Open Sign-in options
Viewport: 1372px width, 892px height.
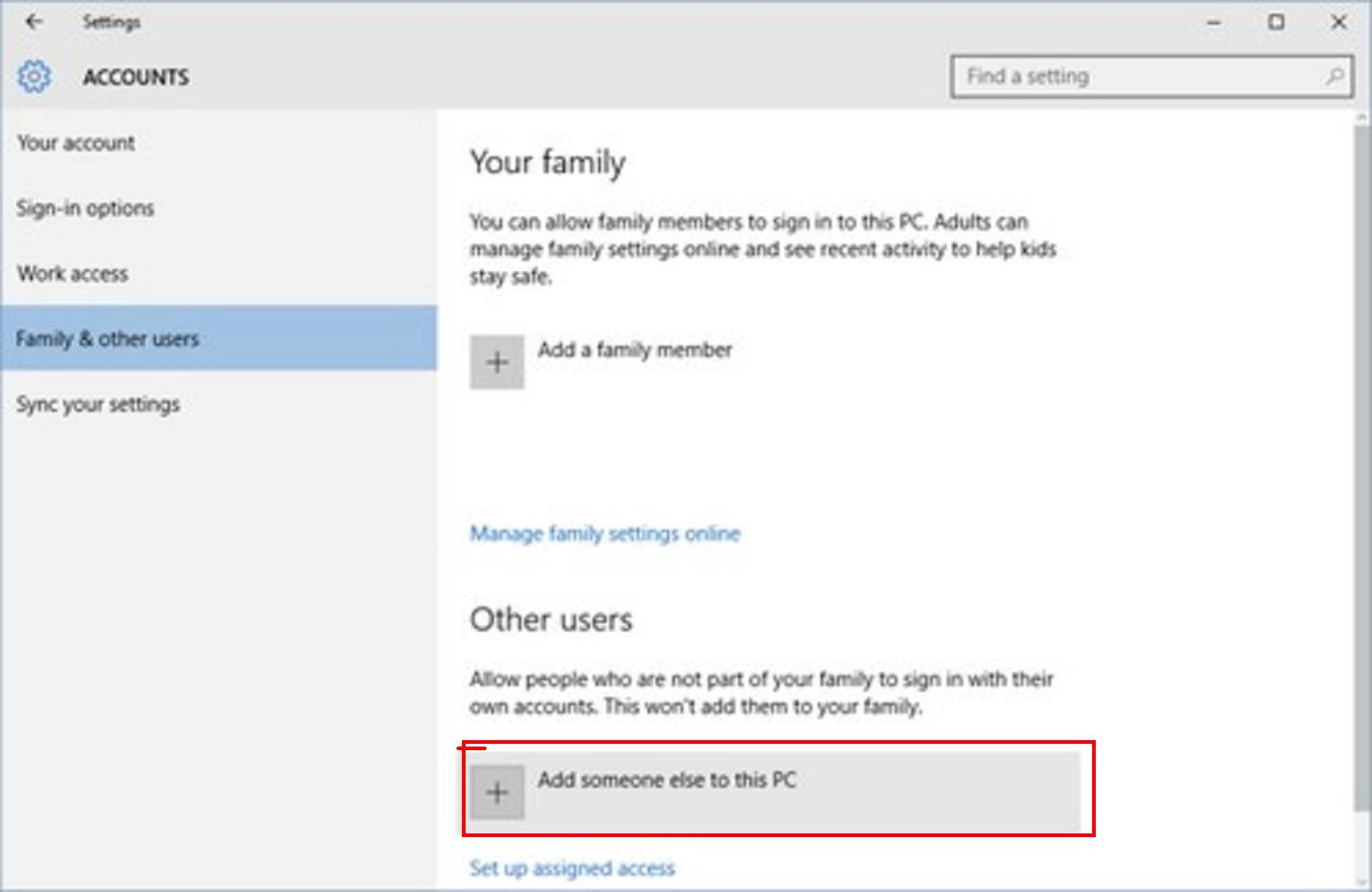[x=219, y=208]
